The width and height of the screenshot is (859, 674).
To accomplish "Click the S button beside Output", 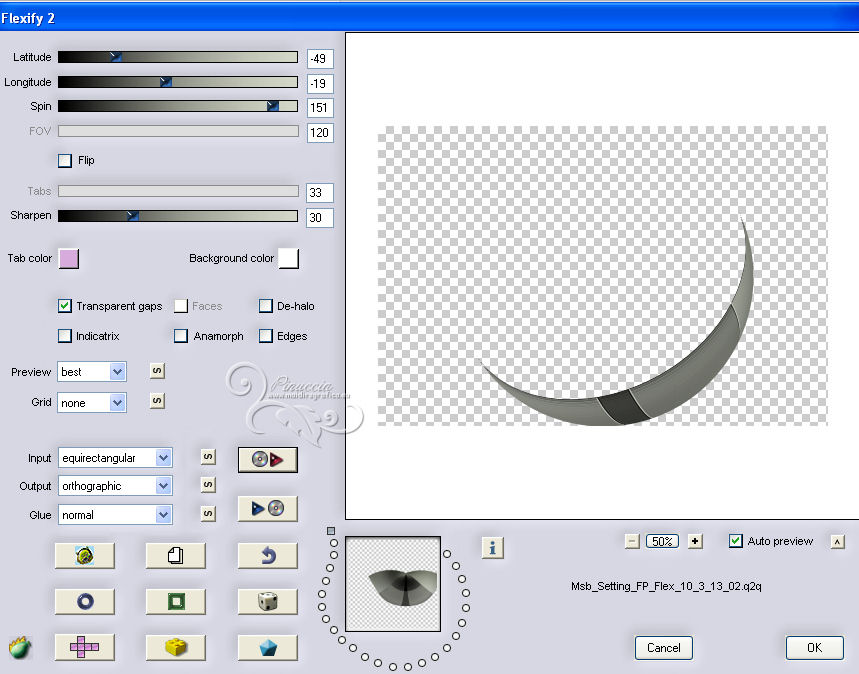I will 208,485.
